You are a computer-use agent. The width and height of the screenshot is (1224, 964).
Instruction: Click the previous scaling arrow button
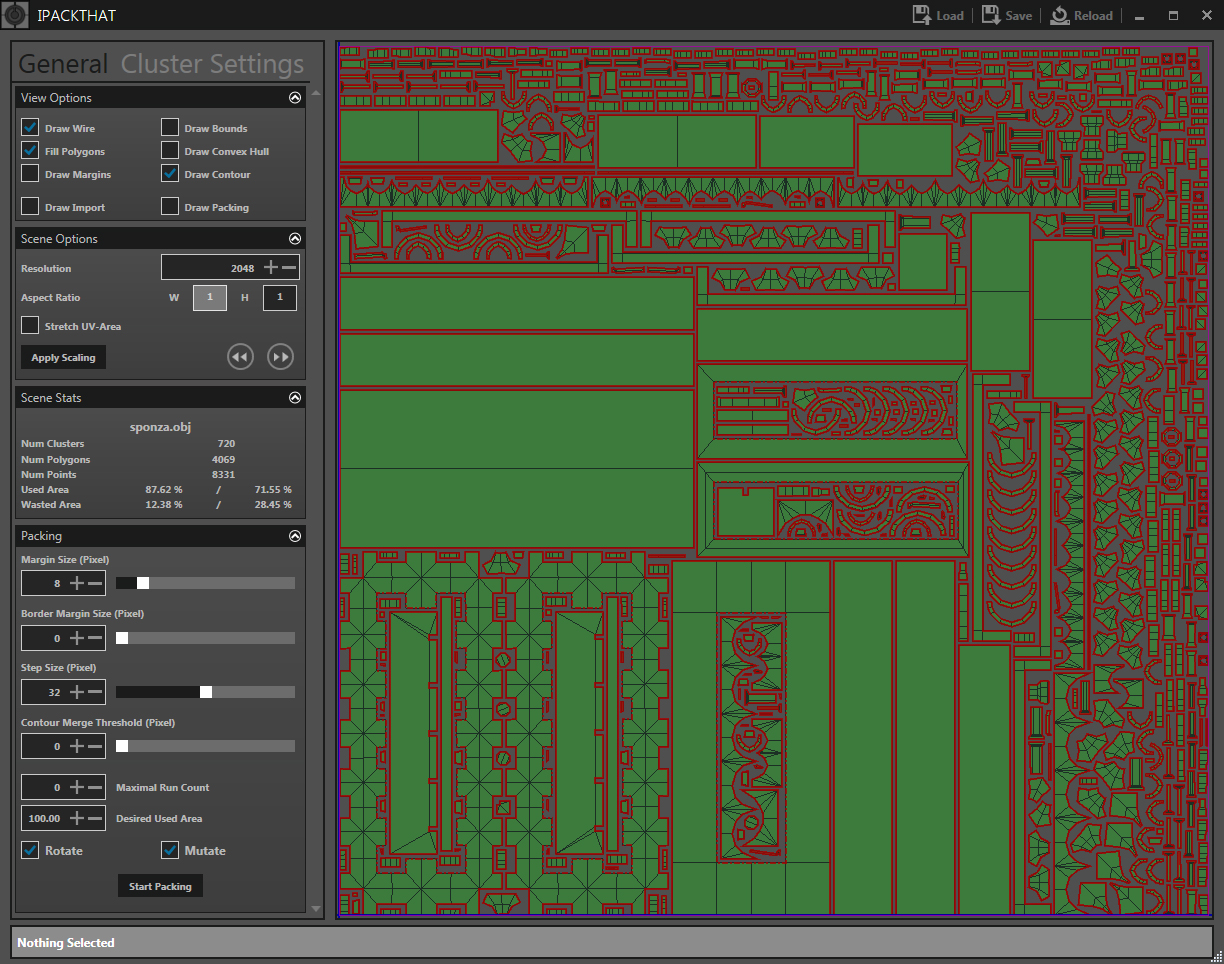pyautogui.click(x=240, y=357)
